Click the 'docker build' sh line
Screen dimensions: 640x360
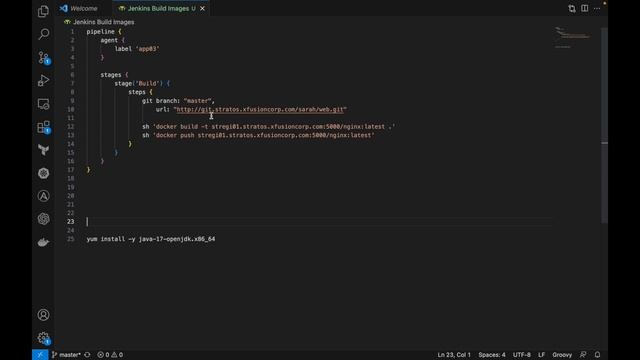(268, 127)
